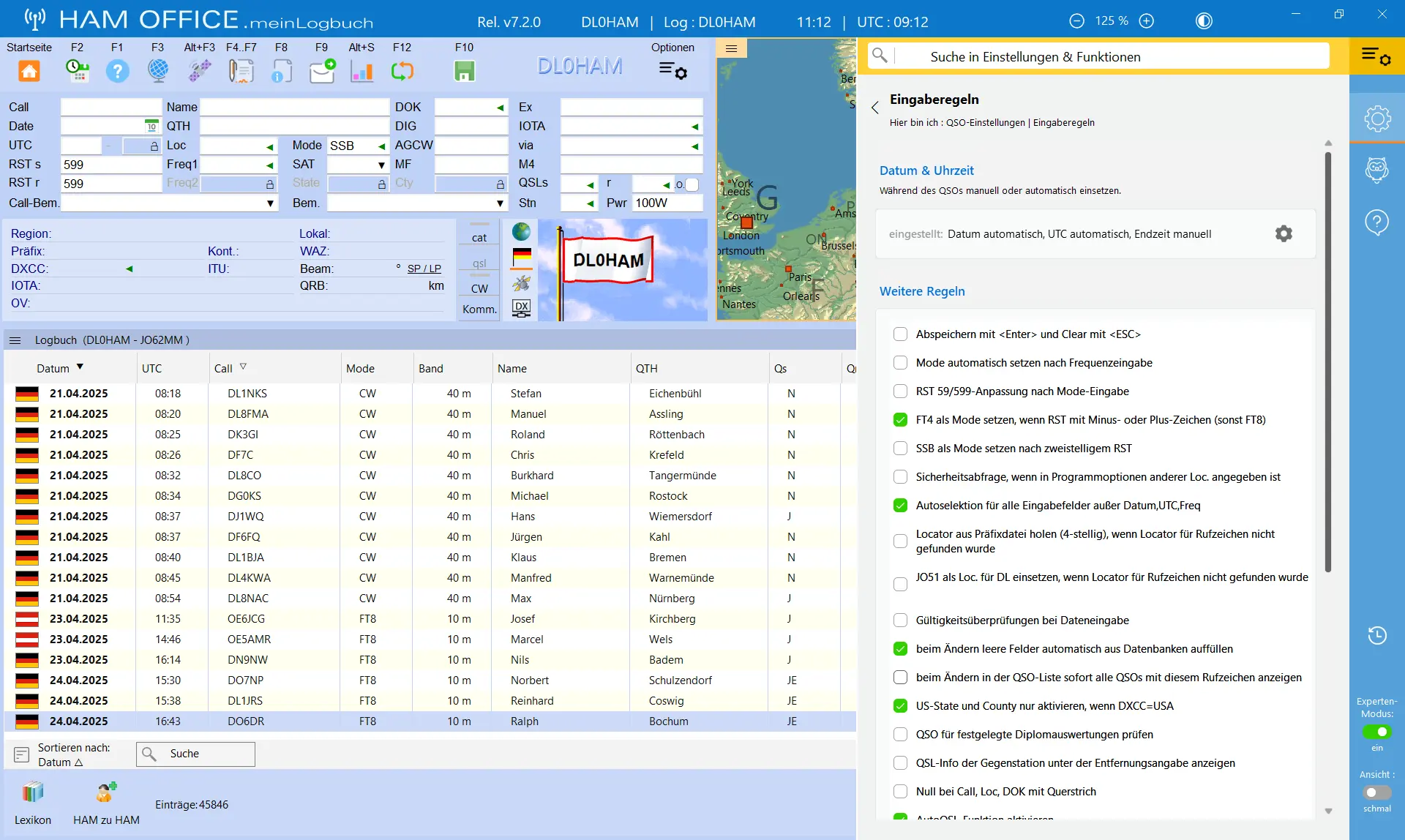Decrease zoom with the minus button

click(x=1076, y=21)
